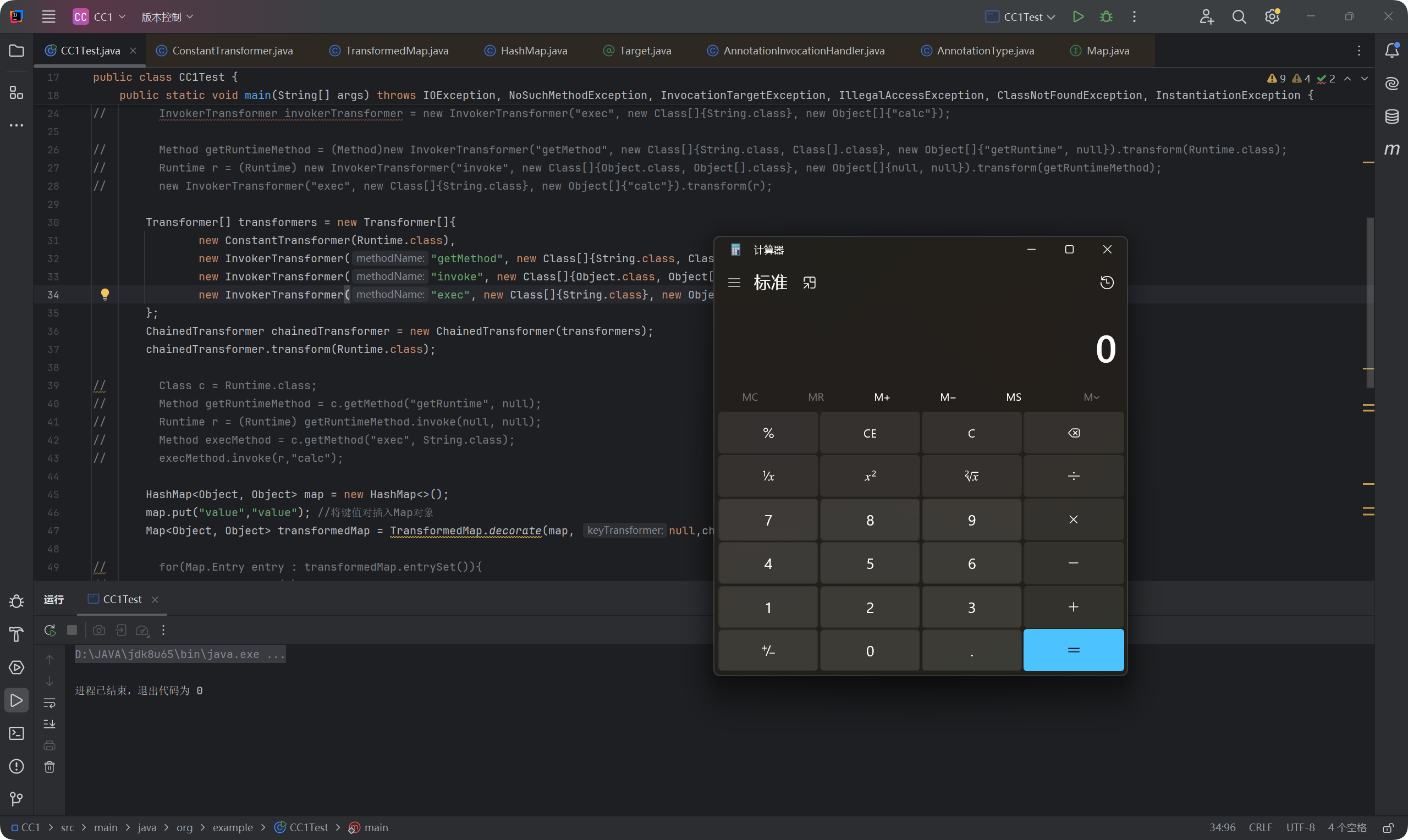The image size is (1408, 840).
Task: Switch to TransformedMap.java tab
Action: coord(389,51)
